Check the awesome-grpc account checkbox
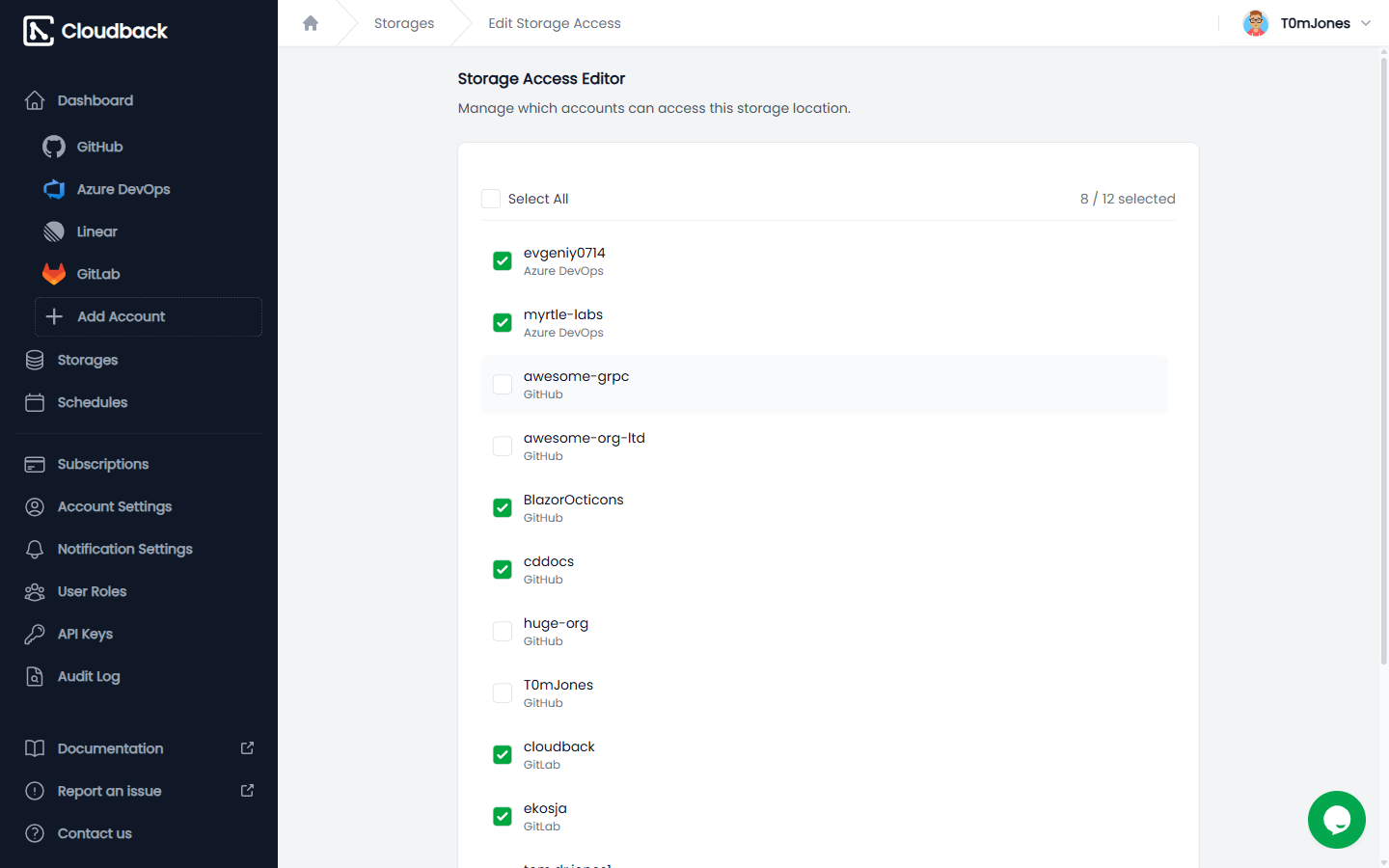Screen dimensions: 1389x868 point(503,385)
